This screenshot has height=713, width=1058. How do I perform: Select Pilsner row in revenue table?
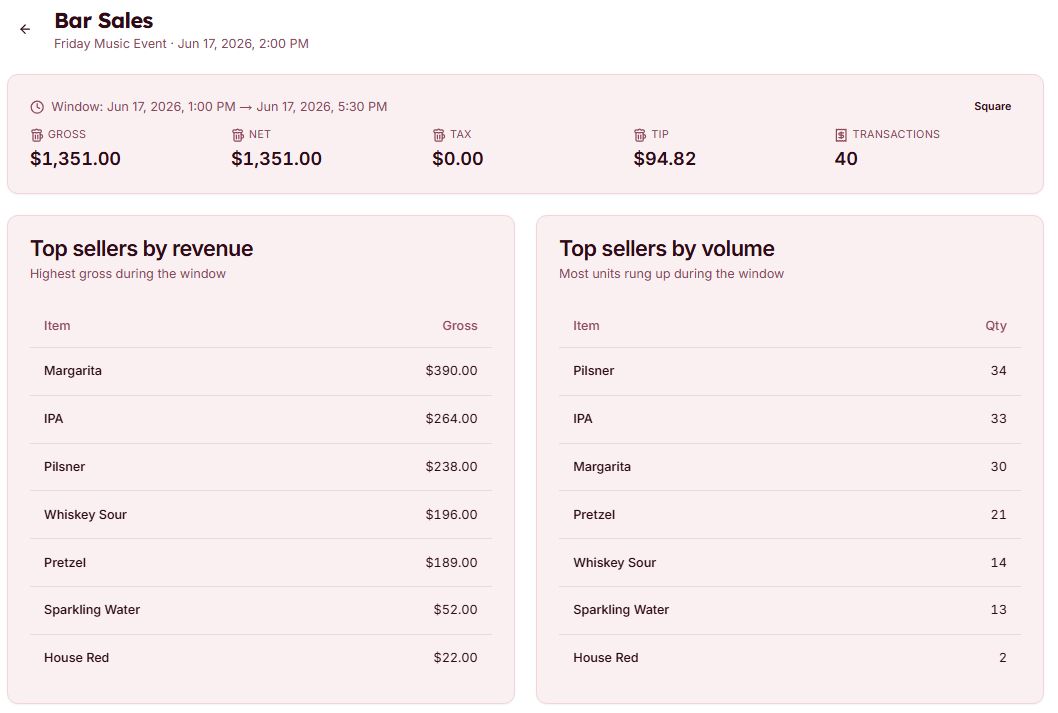(x=260, y=467)
